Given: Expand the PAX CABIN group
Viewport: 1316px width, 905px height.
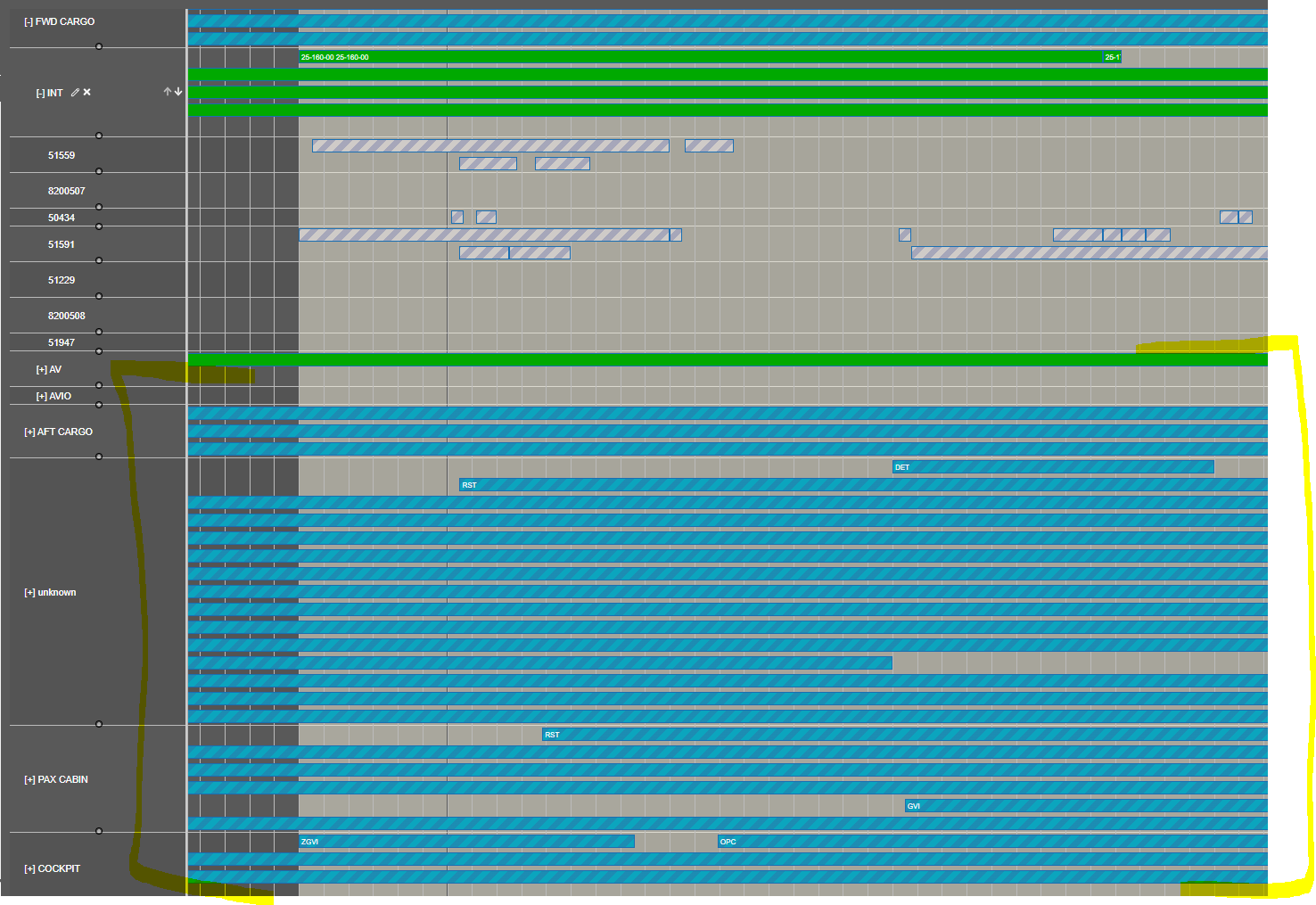Looking at the screenshot, I should pyautogui.click(x=29, y=778).
